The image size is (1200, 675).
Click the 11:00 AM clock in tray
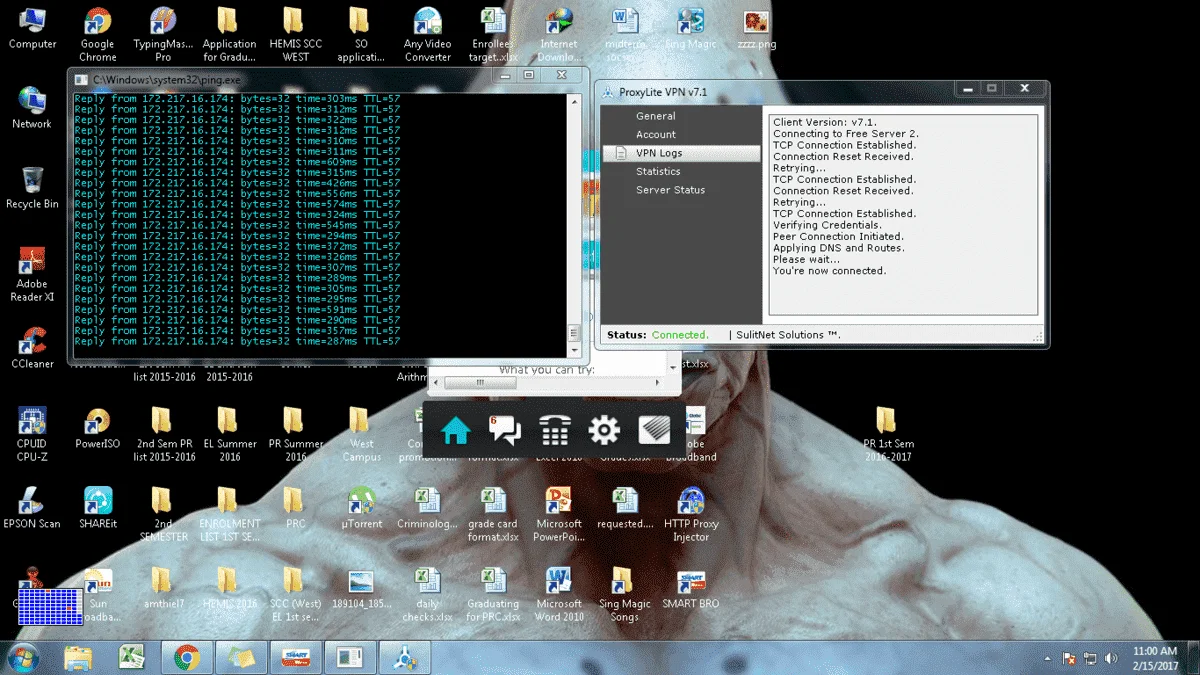(x=1155, y=651)
